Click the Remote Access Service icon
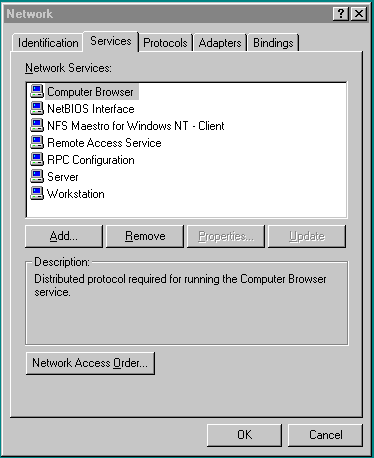 click(37, 142)
